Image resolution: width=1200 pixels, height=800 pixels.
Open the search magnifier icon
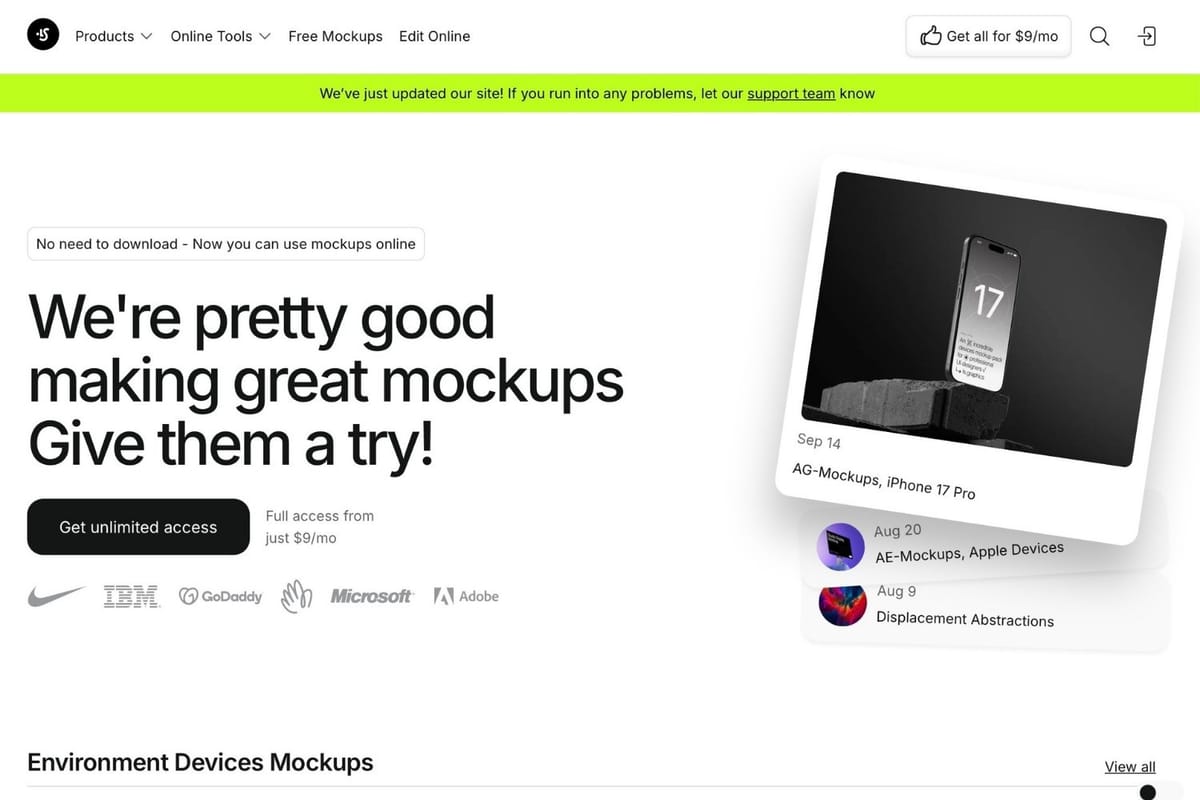pos(1099,36)
